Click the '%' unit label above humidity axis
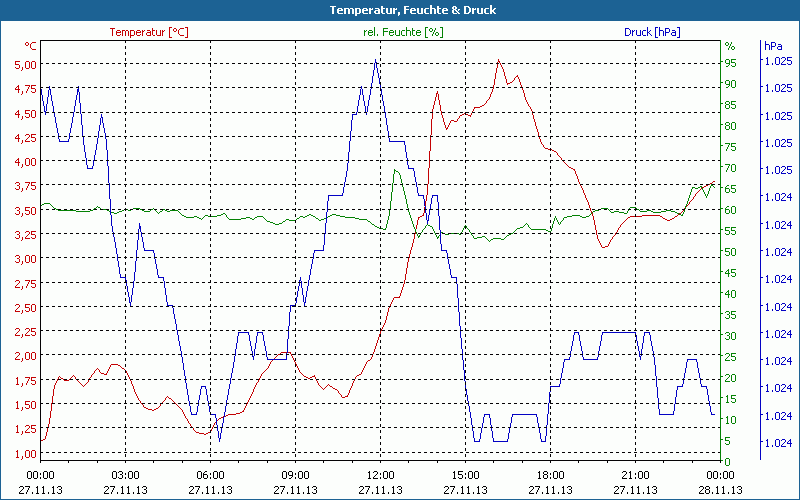Screen dimensions: 800x500 coord(730,46)
